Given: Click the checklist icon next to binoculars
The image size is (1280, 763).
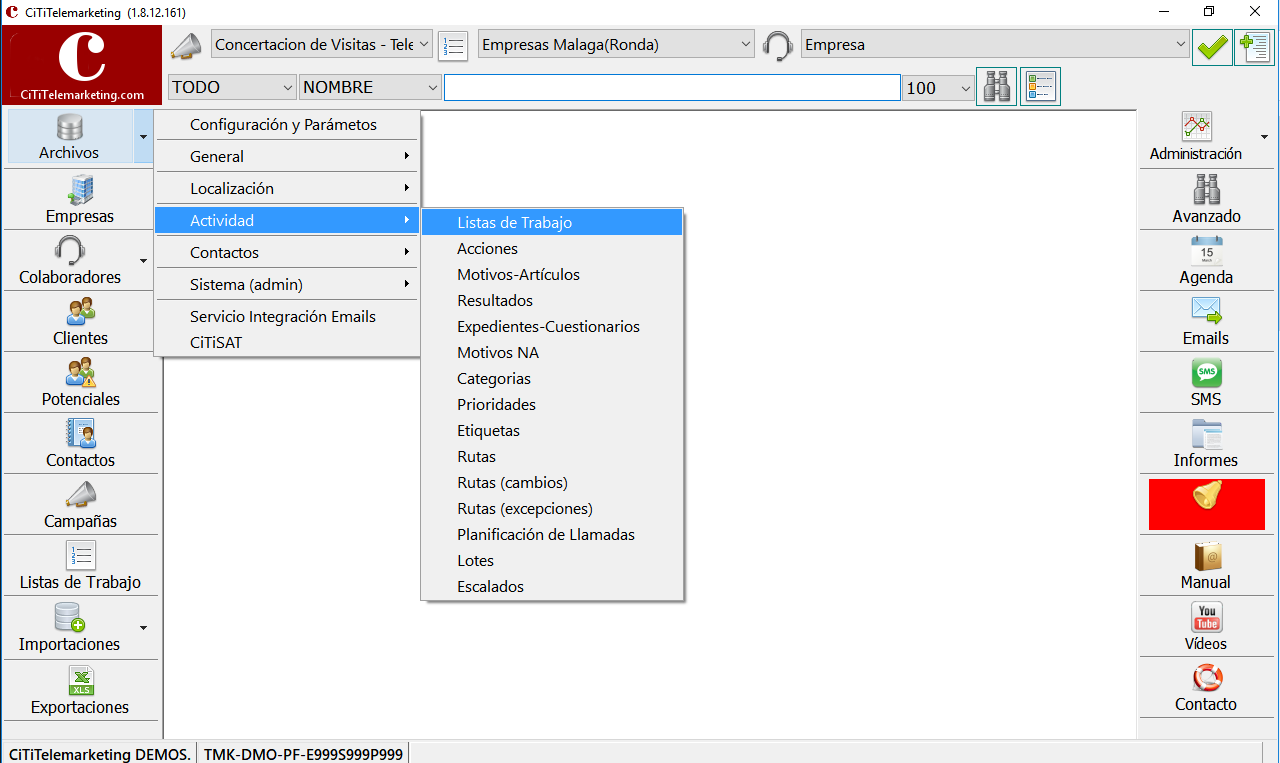Looking at the screenshot, I should tap(1040, 87).
